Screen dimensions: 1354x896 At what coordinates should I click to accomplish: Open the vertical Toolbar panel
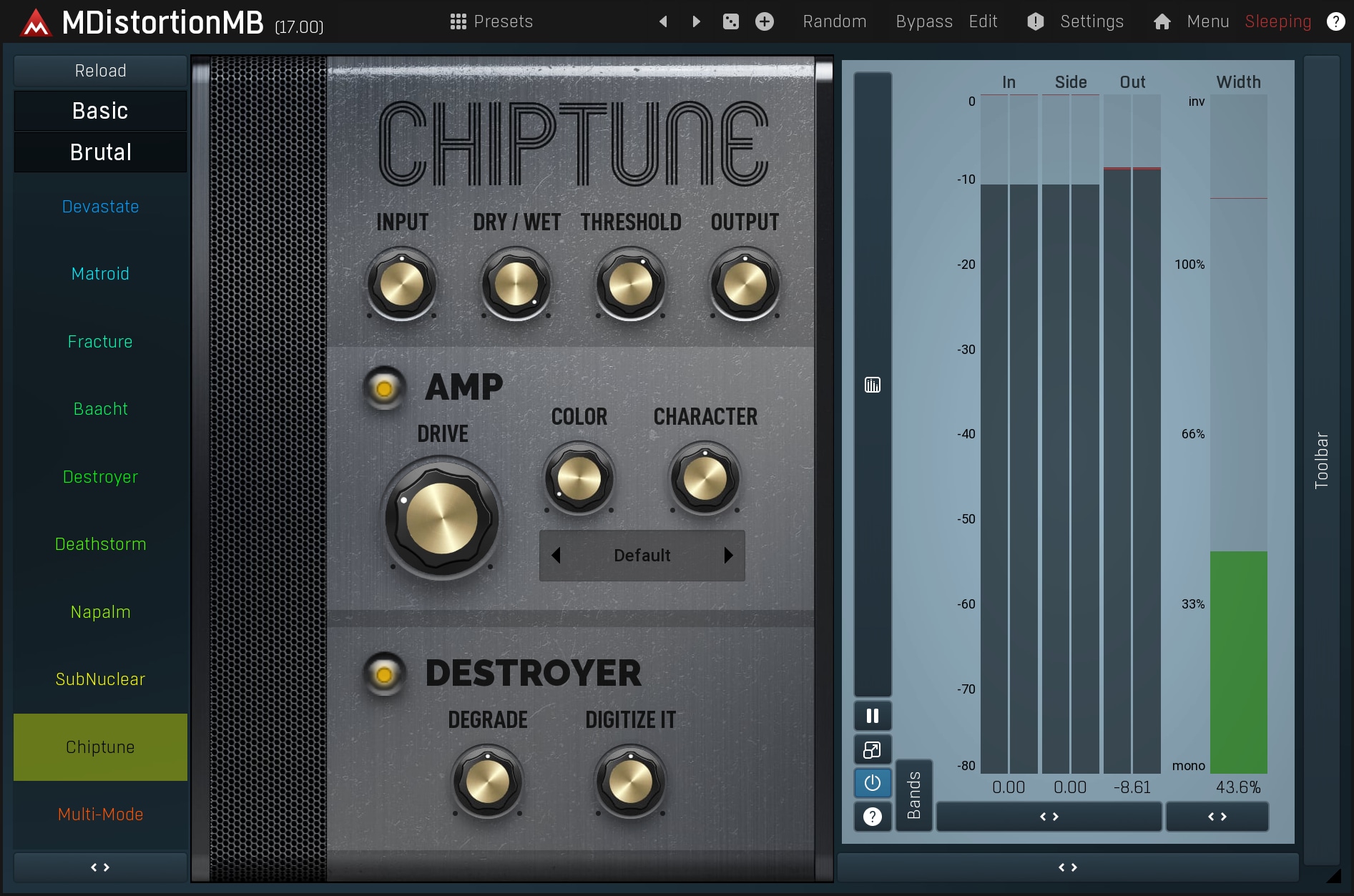(x=1321, y=461)
